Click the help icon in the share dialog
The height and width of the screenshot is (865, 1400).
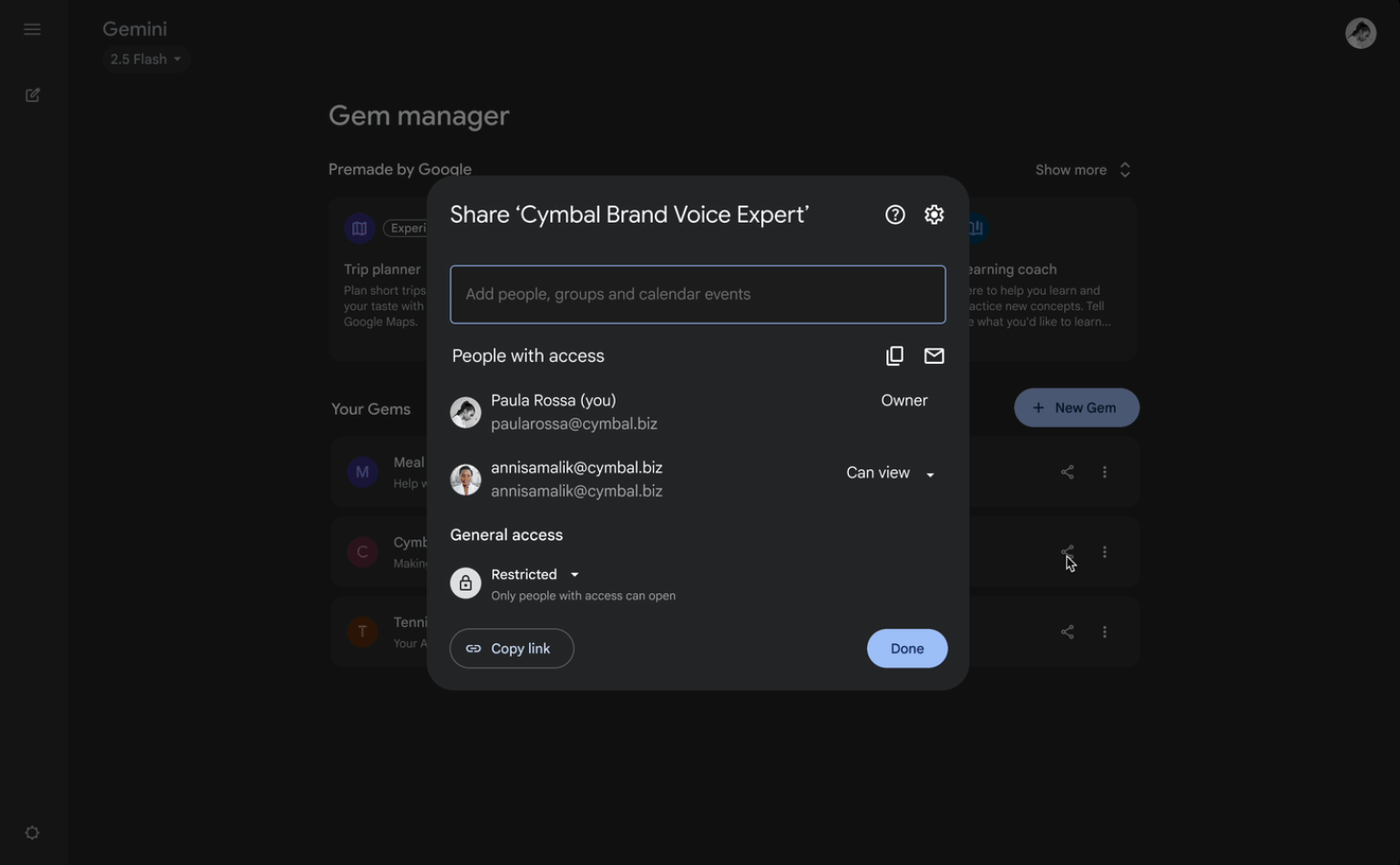894,214
